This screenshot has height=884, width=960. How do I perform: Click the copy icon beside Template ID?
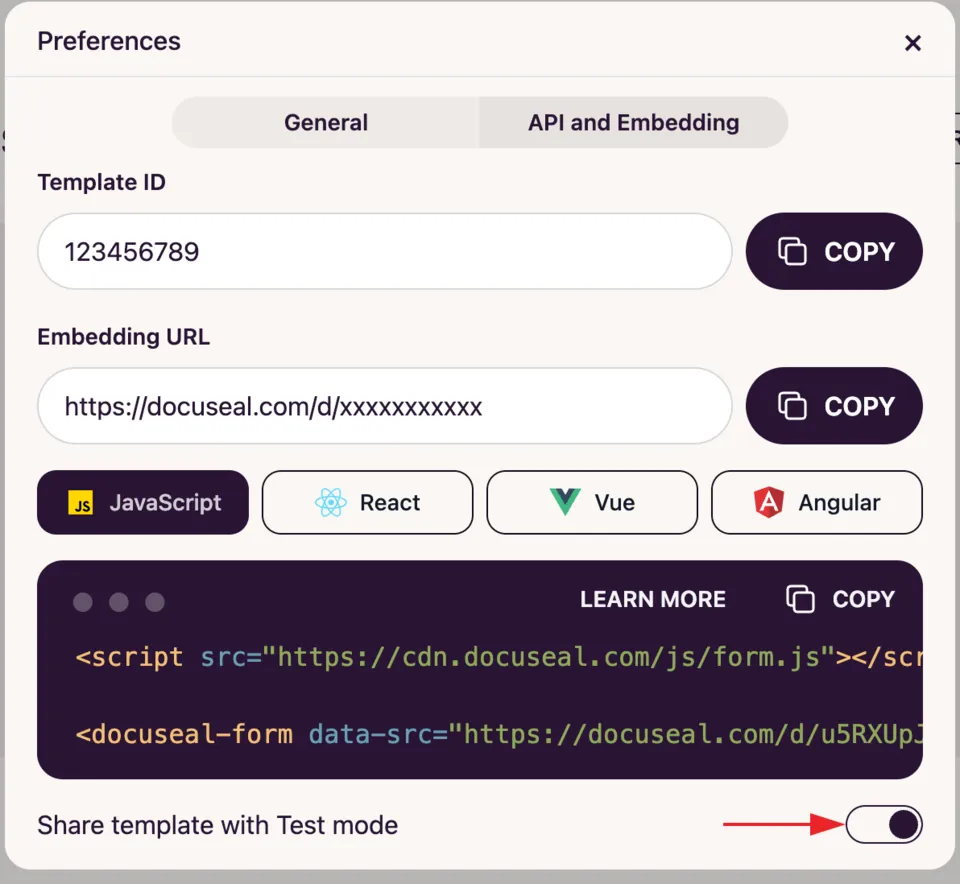pyautogui.click(x=792, y=252)
